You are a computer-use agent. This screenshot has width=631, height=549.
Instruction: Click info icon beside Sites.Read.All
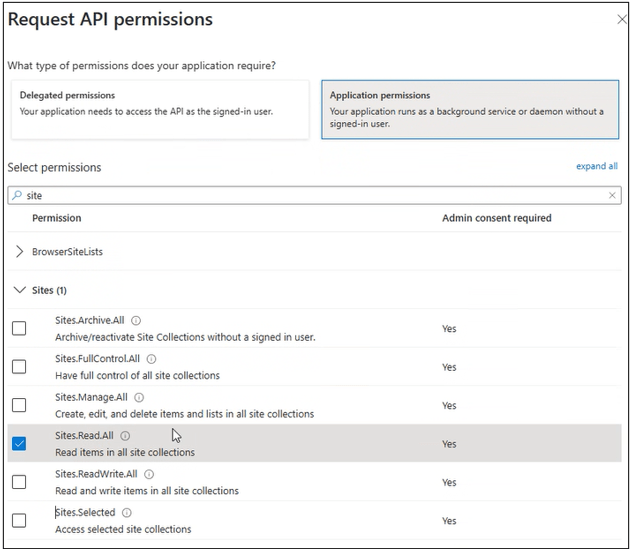coord(124,436)
